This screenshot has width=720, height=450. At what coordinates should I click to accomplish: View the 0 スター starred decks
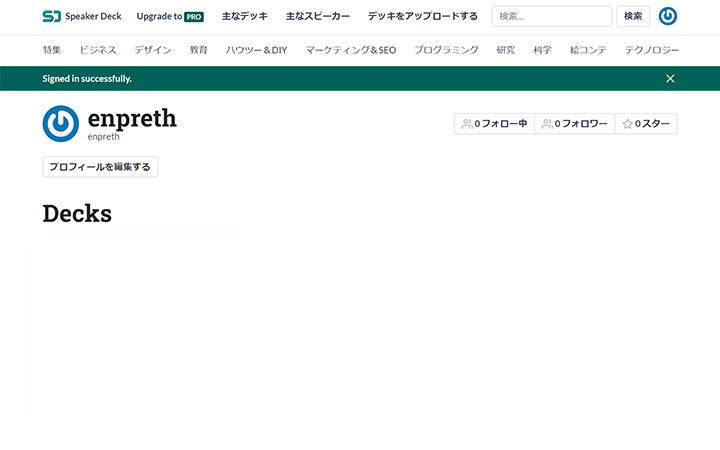click(x=646, y=124)
